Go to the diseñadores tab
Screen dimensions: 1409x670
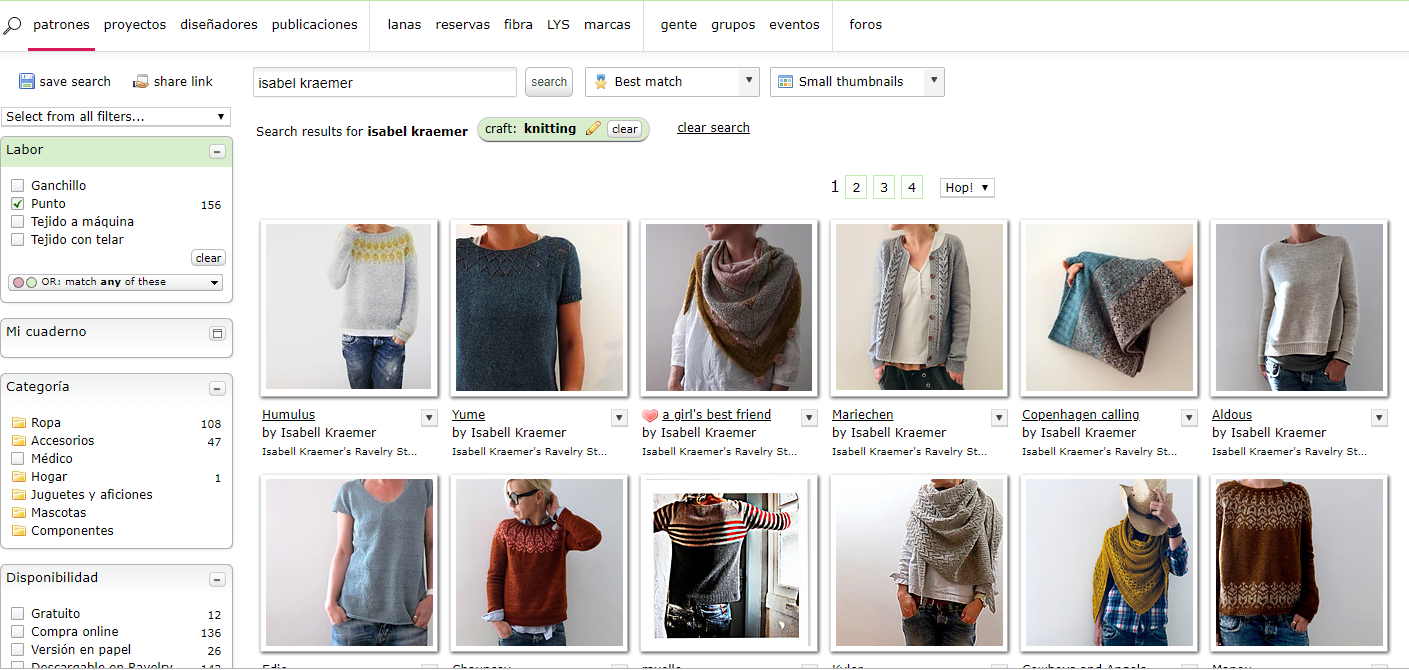click(219, 25)
